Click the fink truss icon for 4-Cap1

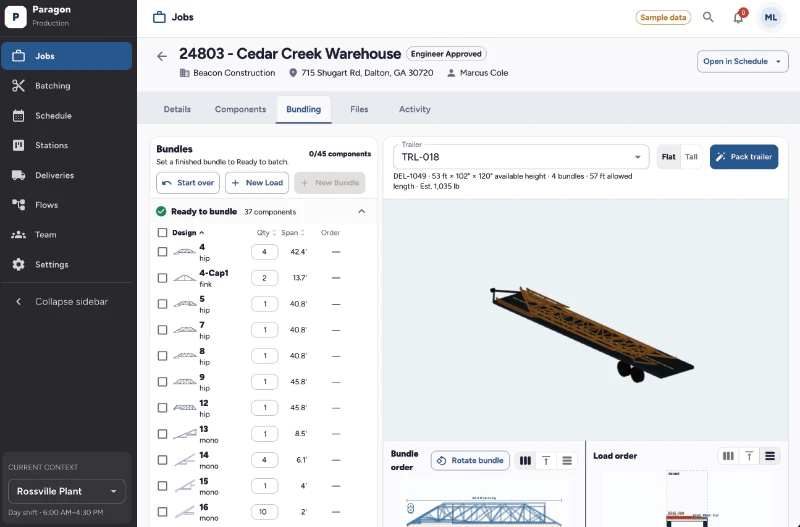pos(184,278)
